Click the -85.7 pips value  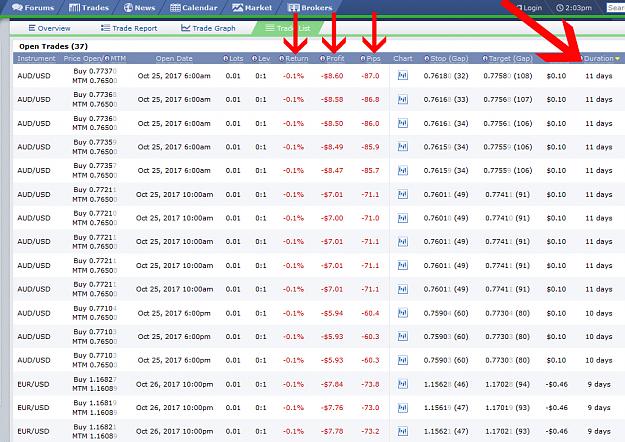[370, 171]
